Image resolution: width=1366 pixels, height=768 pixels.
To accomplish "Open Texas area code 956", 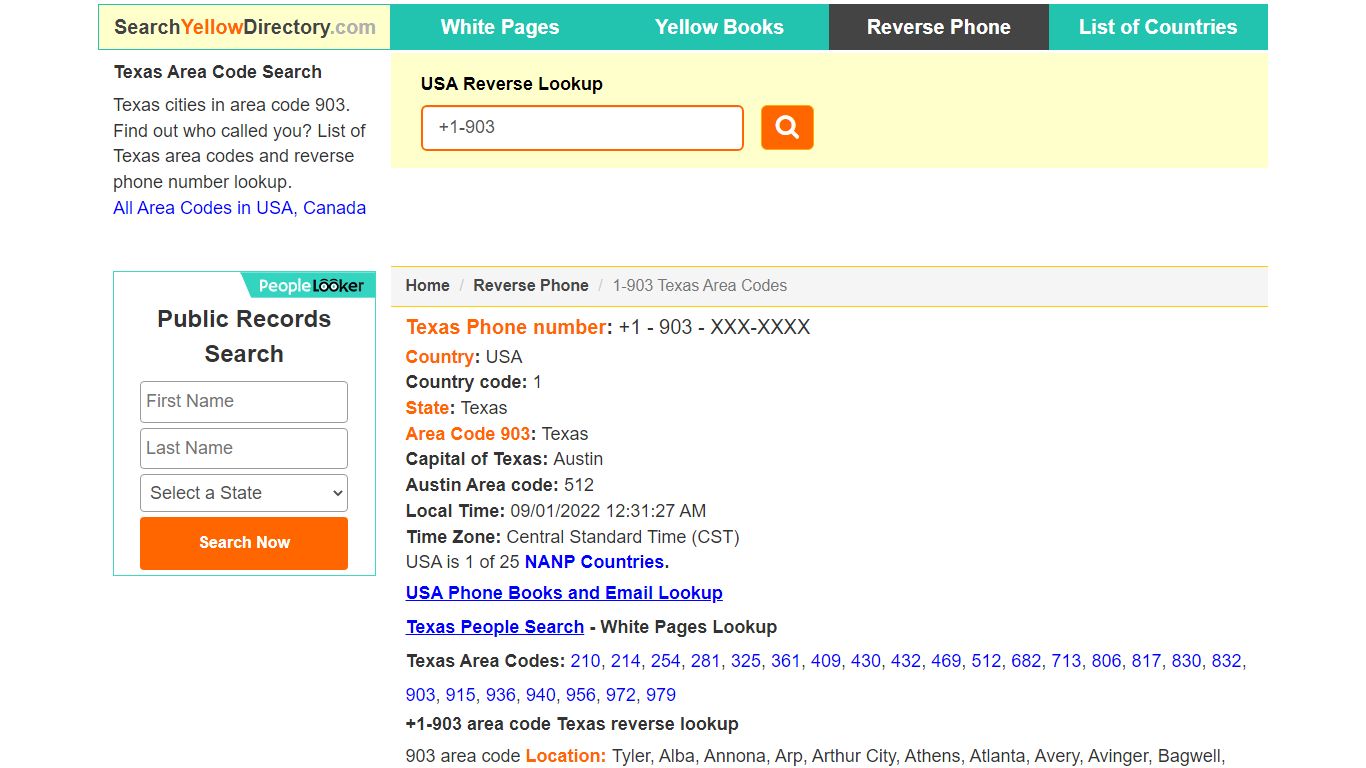I will [x=580, y=695].
